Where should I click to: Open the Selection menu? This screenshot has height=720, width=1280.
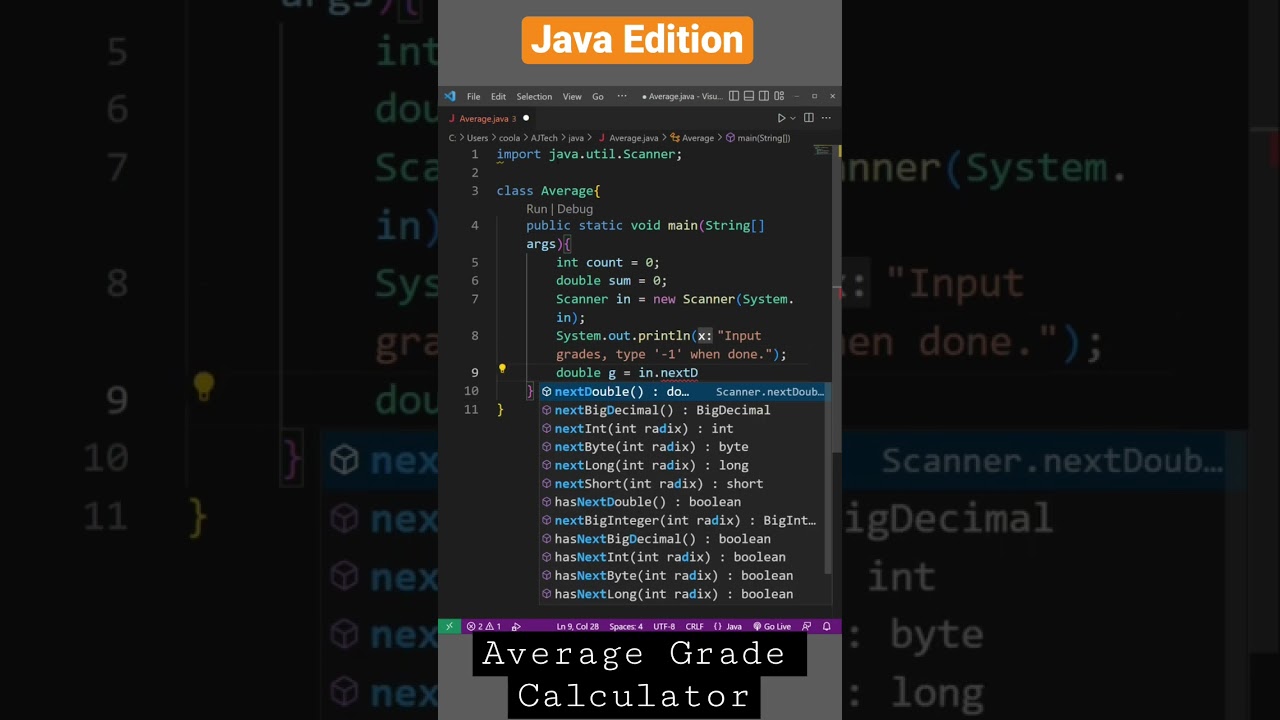(534, 97)
